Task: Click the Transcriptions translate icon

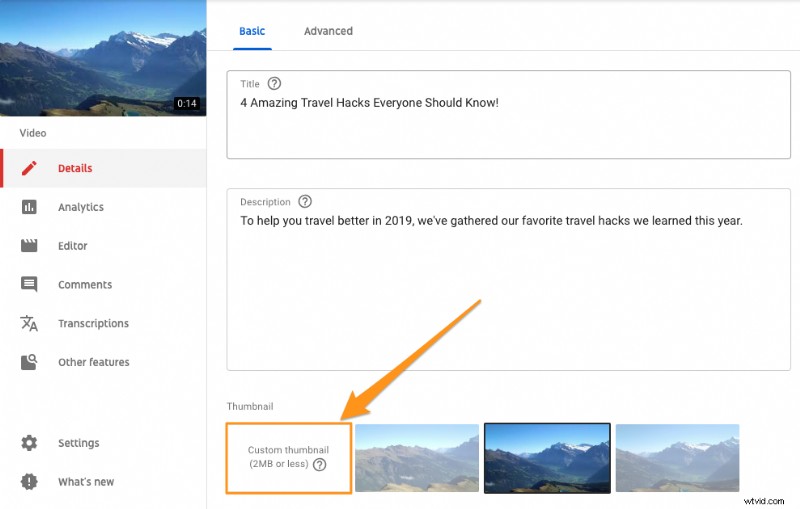Action: coord(29,323)
